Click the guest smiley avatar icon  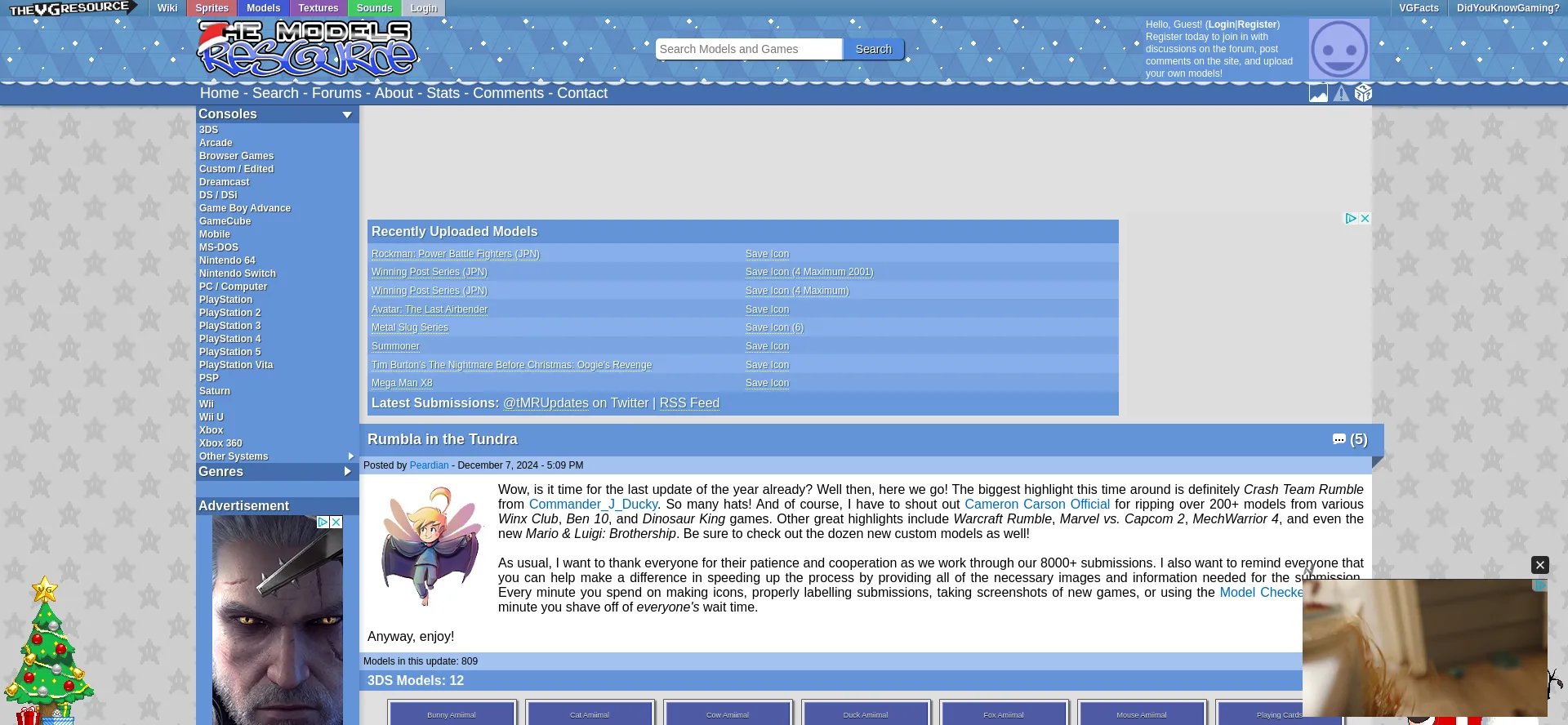pyautogui.click(x=1339, y=49)
